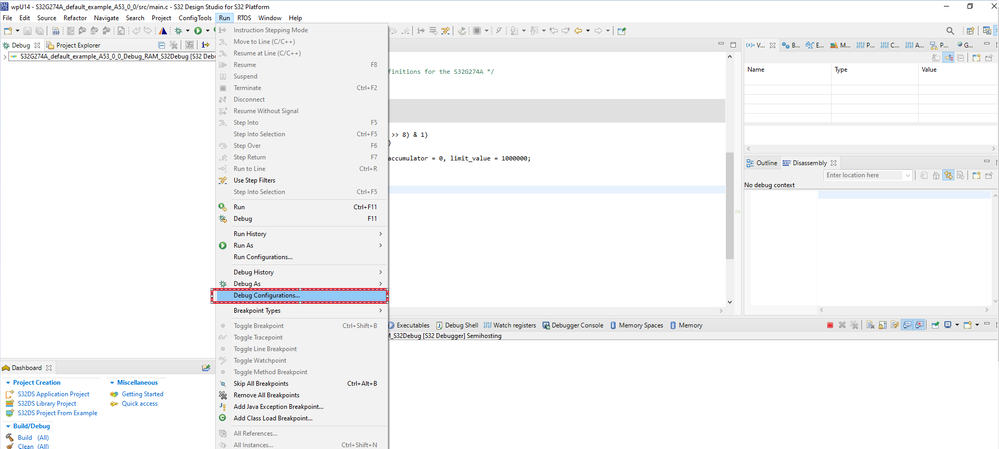The image size is (999, 449).
Task: Click the S32 blue triangle toolbar icon
Action: point(163,31)
